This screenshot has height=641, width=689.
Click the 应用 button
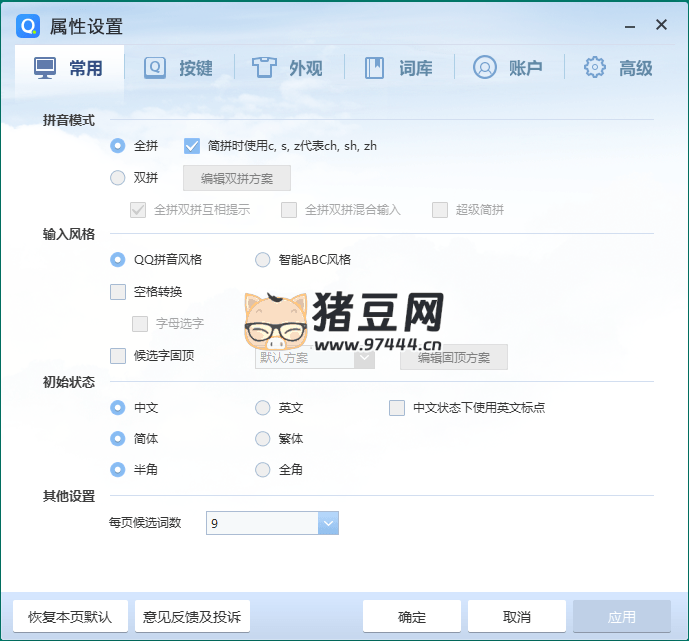point(622,616)
